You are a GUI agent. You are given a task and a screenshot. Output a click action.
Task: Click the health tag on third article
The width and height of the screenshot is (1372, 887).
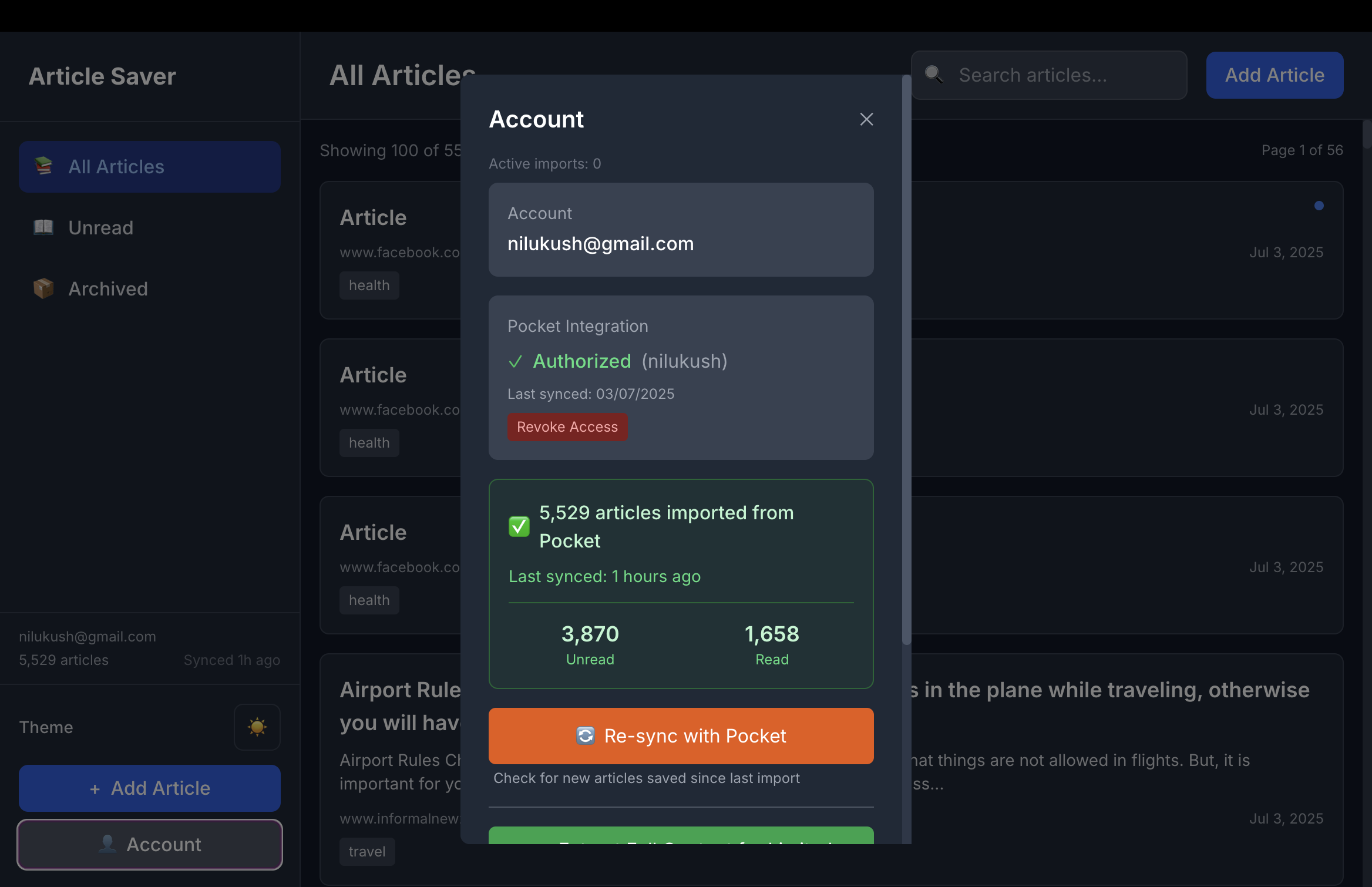[369, 600]
